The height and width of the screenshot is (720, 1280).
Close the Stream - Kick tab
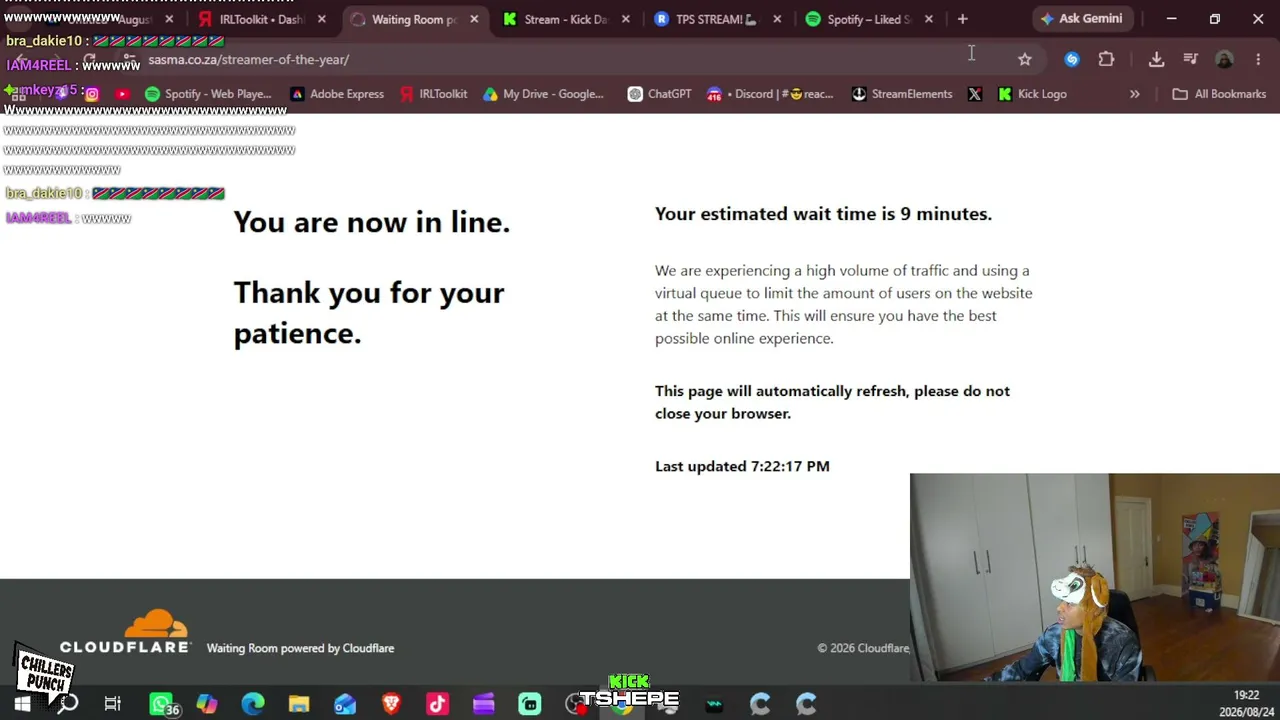[x=626, y=19]
